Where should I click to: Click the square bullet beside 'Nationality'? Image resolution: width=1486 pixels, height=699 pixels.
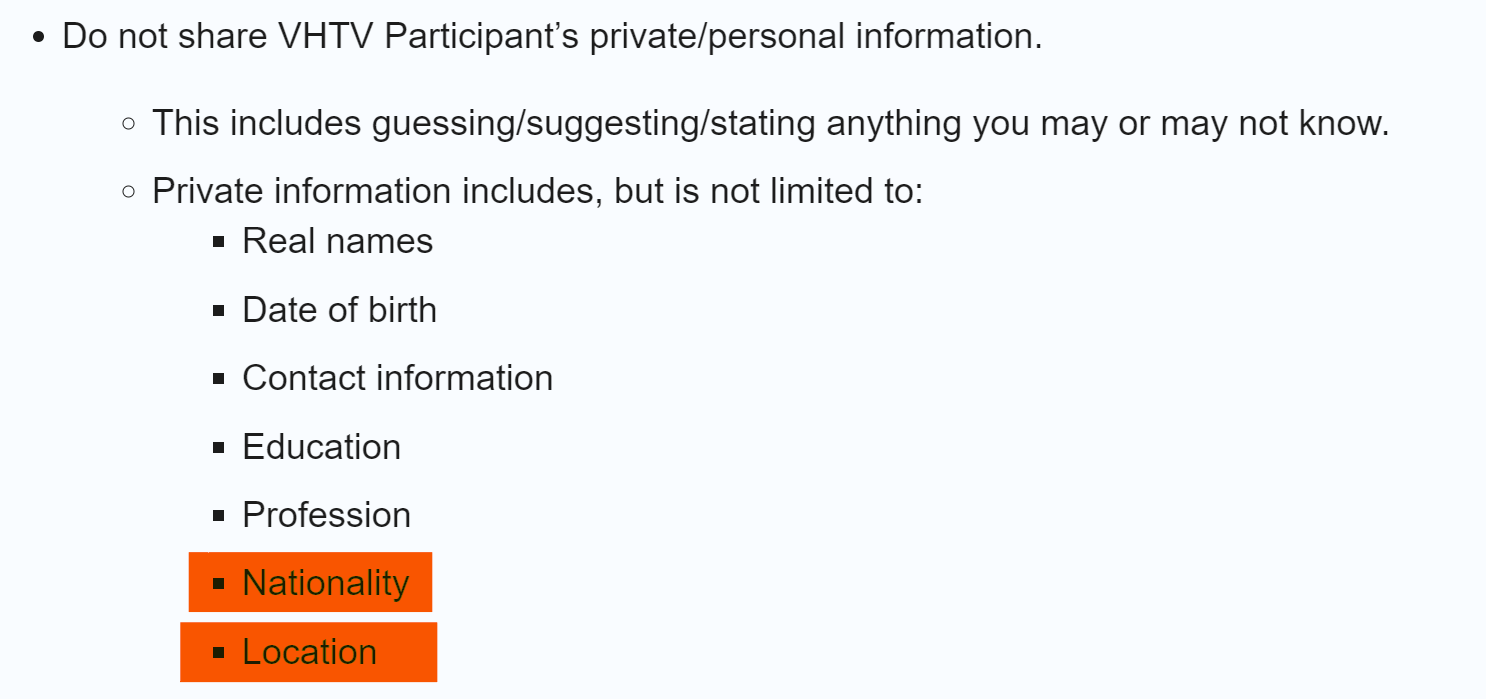(x=219, y=584)
